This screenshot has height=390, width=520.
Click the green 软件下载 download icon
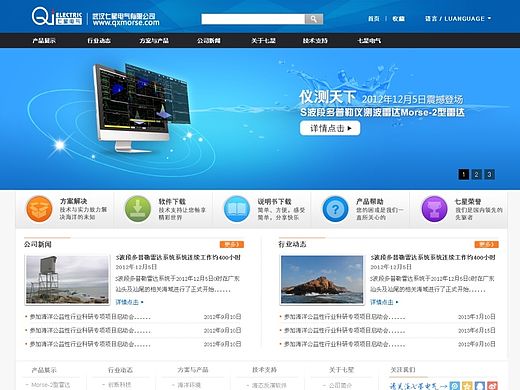coord(138,209)
